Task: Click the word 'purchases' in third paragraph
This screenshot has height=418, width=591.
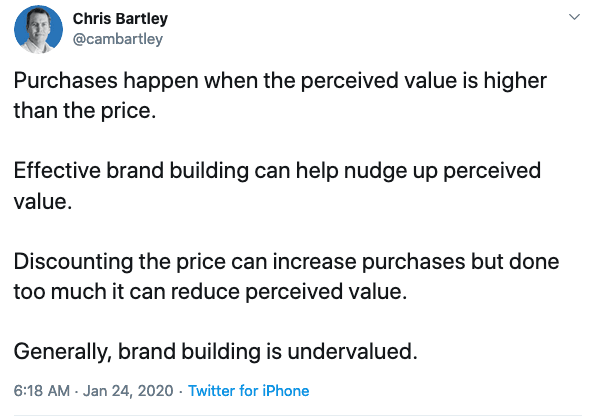Action: pyautogui.click(x=413, y=262)
